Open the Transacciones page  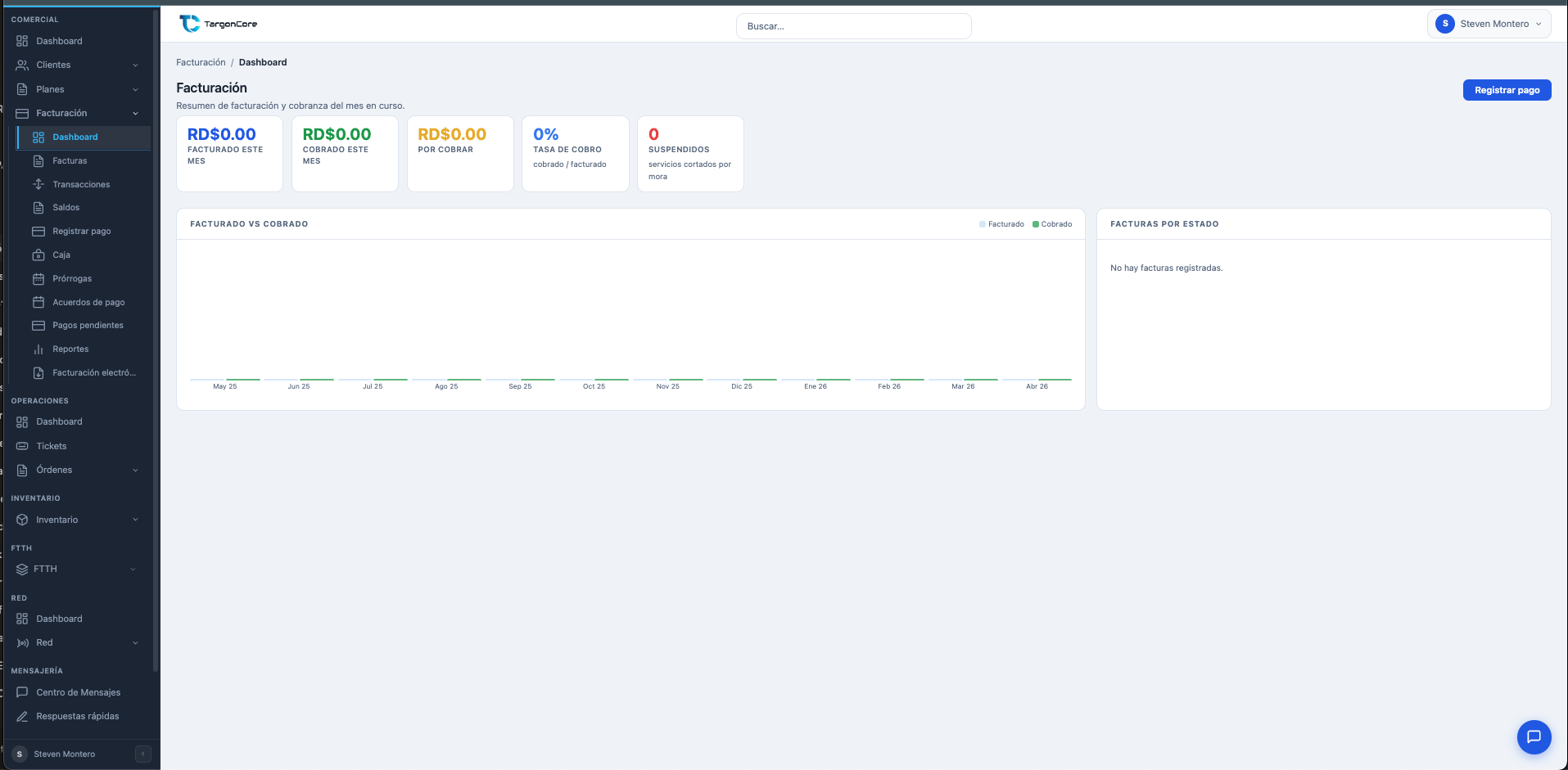point(81,185)
